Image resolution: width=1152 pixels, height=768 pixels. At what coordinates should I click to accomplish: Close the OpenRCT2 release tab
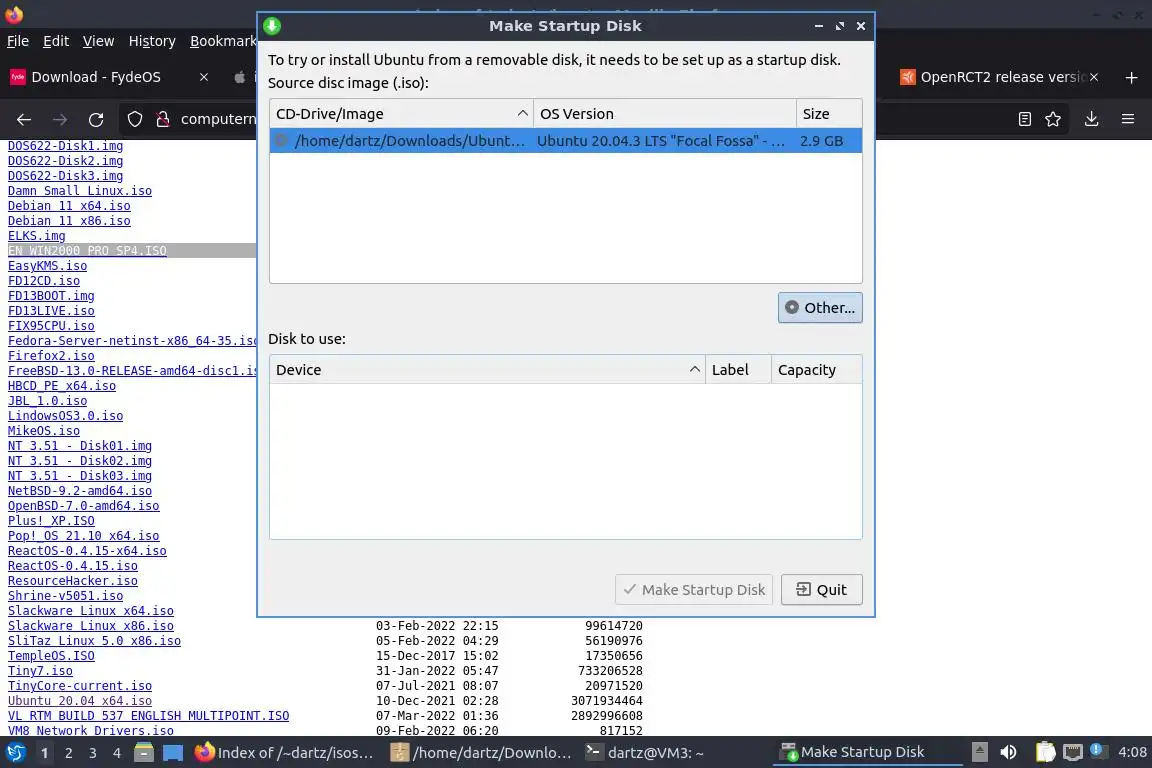[x=1094, y=77]
